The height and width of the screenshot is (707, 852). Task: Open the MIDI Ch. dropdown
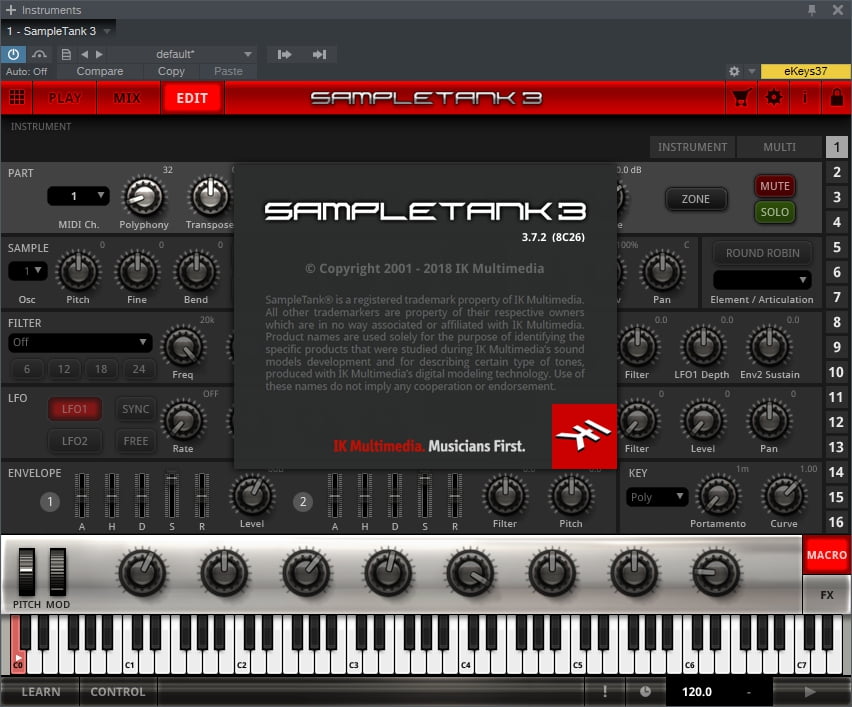point(78,196)
